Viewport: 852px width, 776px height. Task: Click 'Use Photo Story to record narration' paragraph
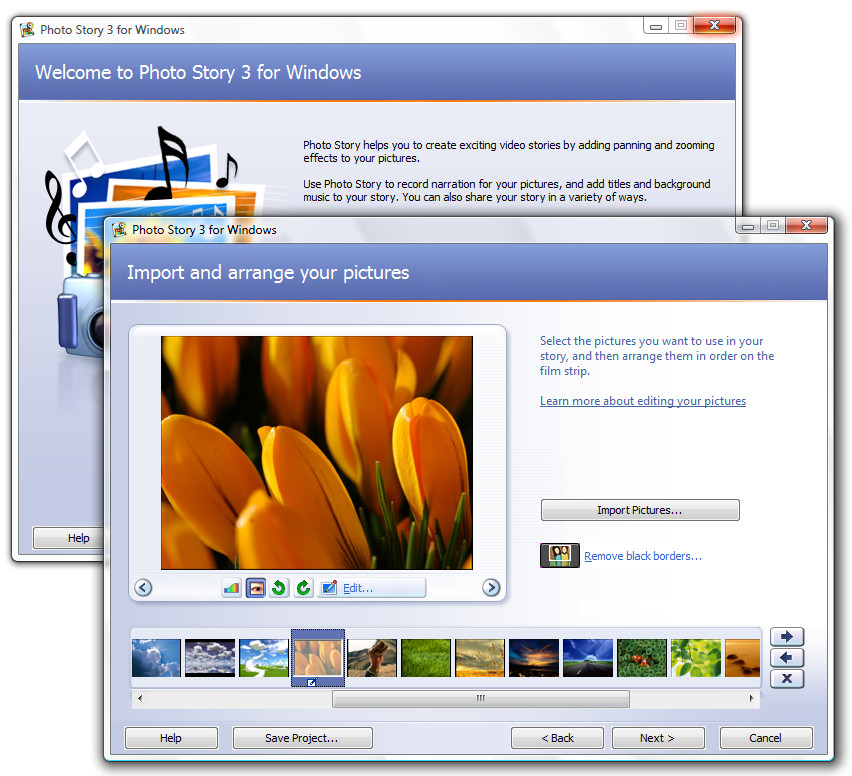click(506, 191)
